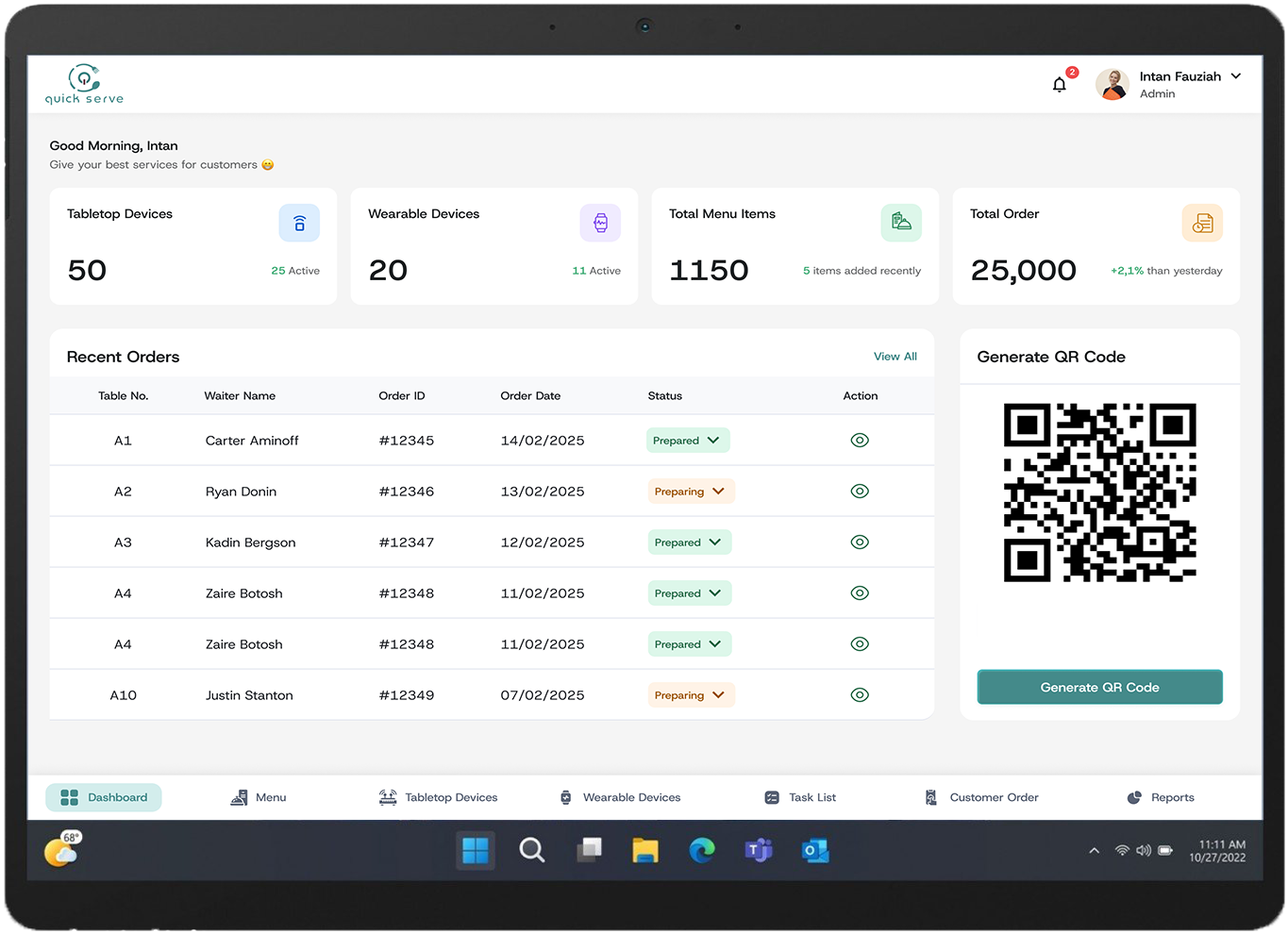
Task: Open the notifications bell
Action: coord(1060,85)
